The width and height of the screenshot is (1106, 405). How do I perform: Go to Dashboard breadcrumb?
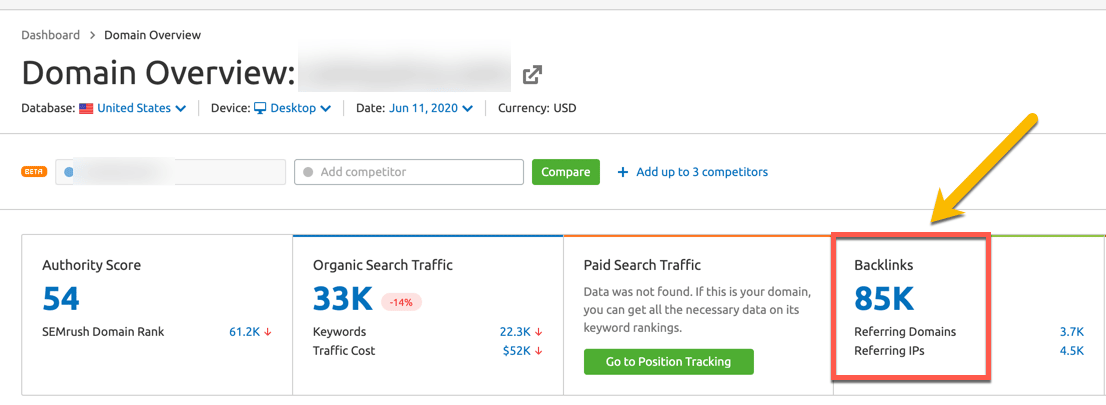[50, 35]
